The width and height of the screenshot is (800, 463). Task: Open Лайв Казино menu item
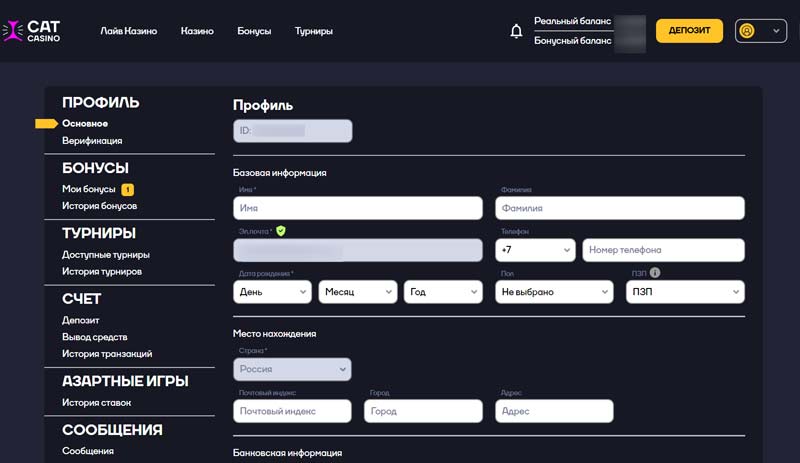click(x=128, y=31)
